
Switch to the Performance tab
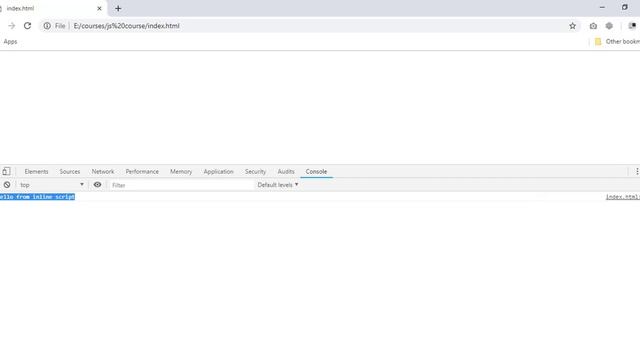click(x=142, y=171)
